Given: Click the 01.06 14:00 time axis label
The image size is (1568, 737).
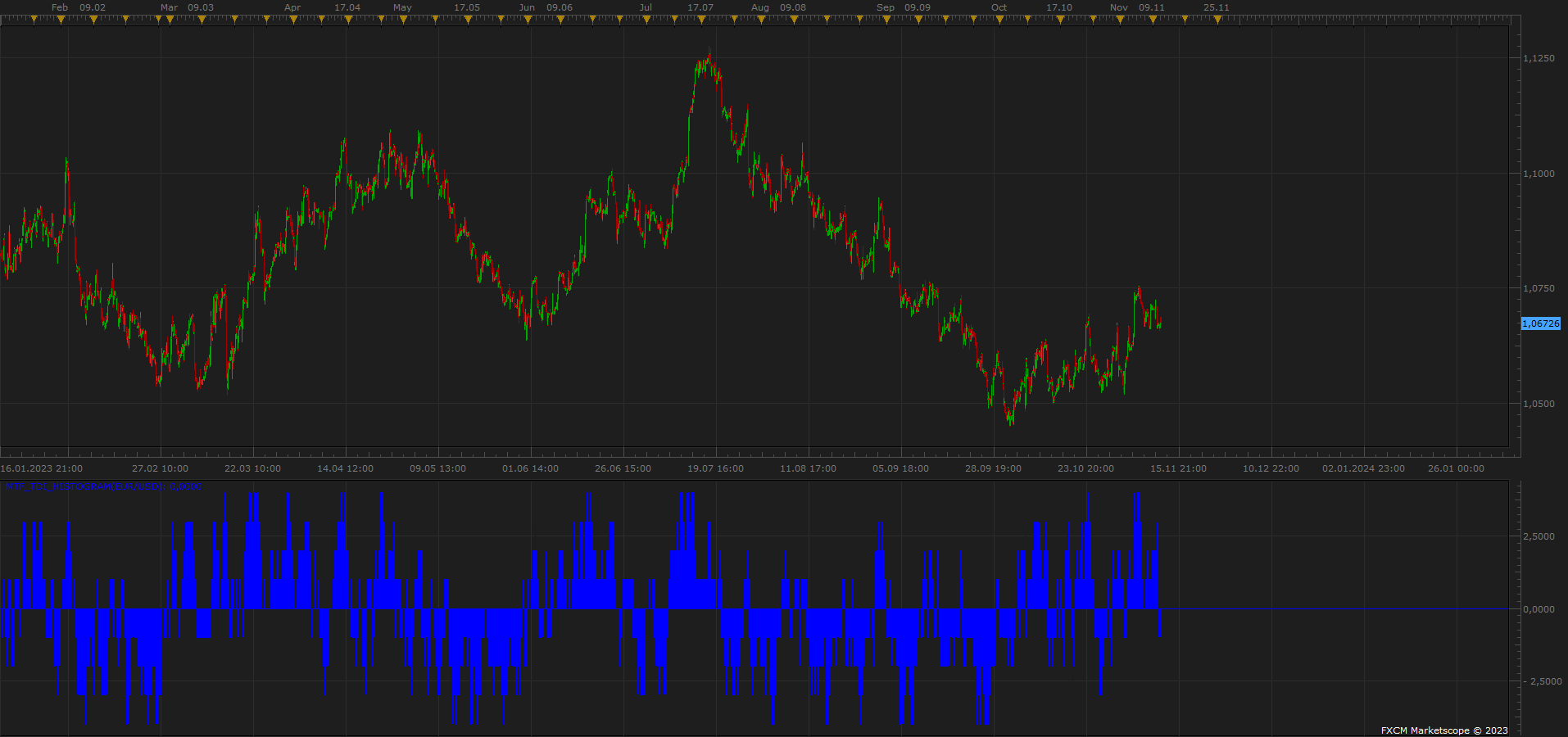Looking at the screenshot, I should (530, 468).
